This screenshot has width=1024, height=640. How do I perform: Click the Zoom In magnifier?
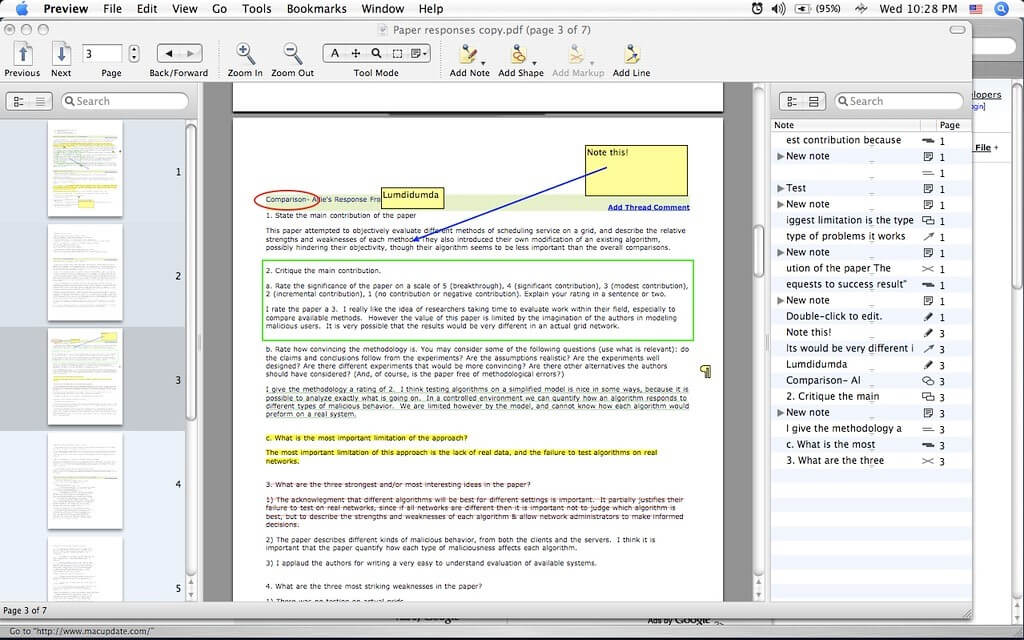tap(245, 54)
